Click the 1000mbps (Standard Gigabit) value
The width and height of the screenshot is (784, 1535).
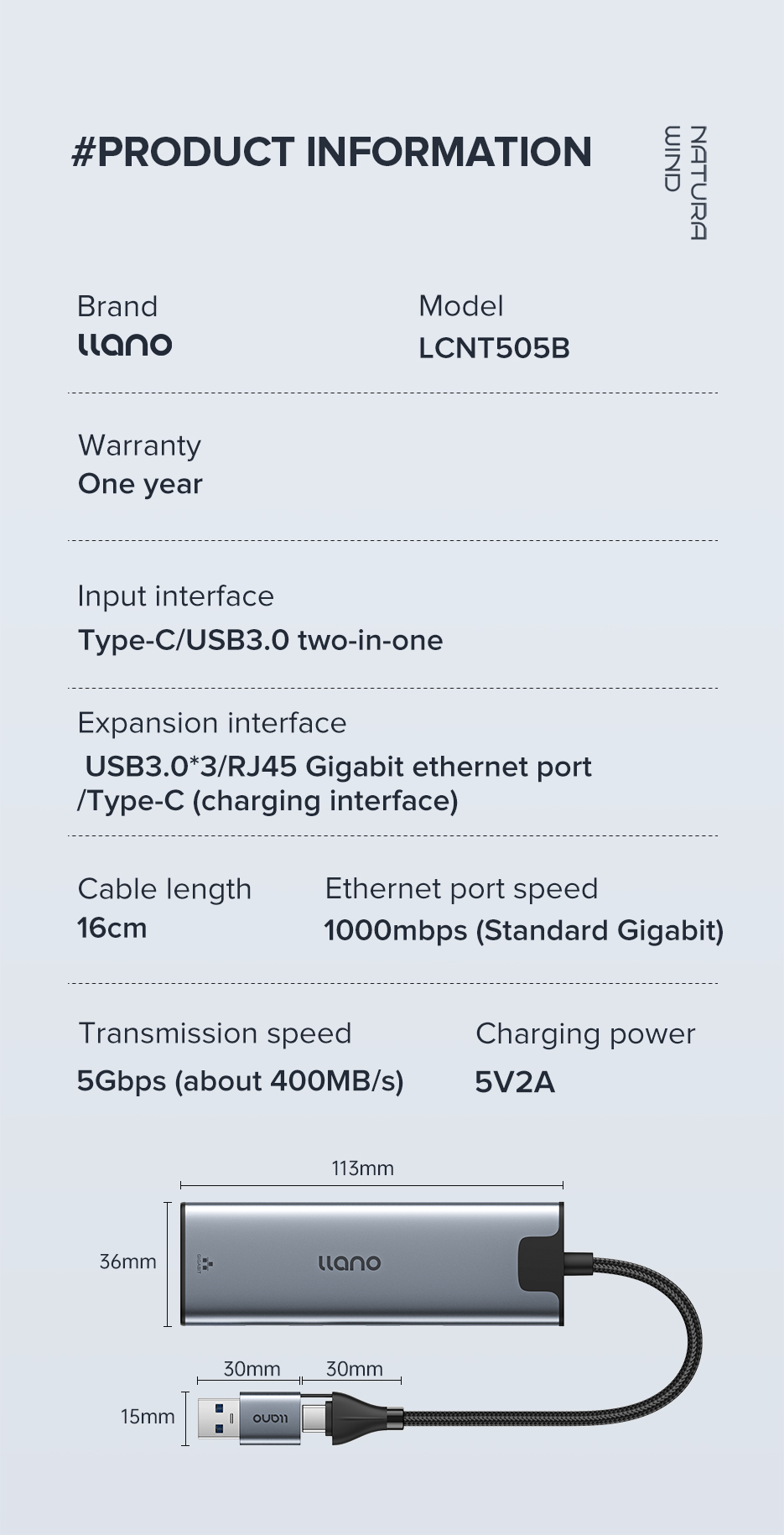[523, 931]
